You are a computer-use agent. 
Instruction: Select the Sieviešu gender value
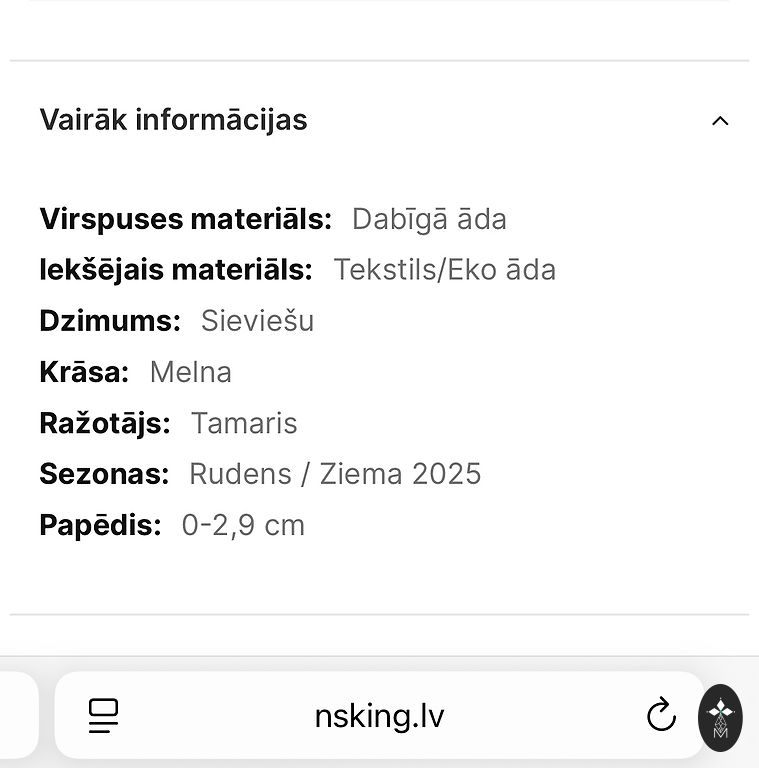pyautogui.click(x=257, y=321)
